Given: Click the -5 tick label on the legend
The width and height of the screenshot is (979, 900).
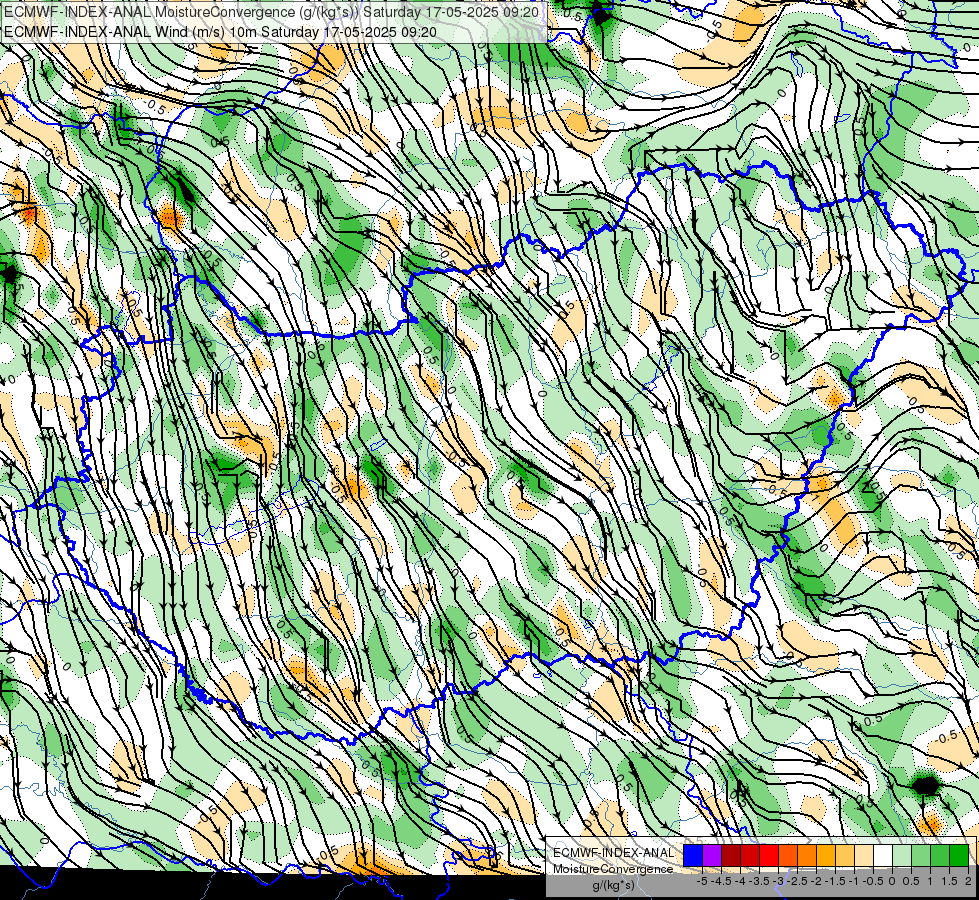Looking at the screenshot, I should click(702, 881).
